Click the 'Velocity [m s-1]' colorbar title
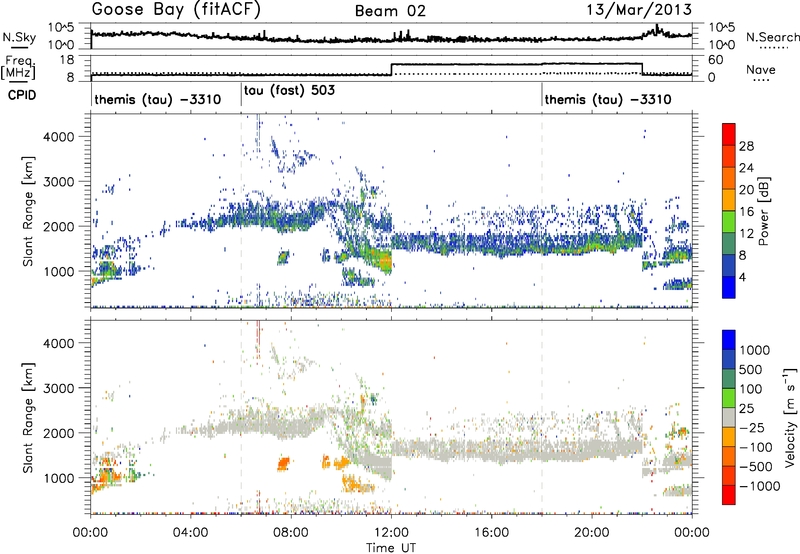Screen dimensions: 800x554 (790, 417)
